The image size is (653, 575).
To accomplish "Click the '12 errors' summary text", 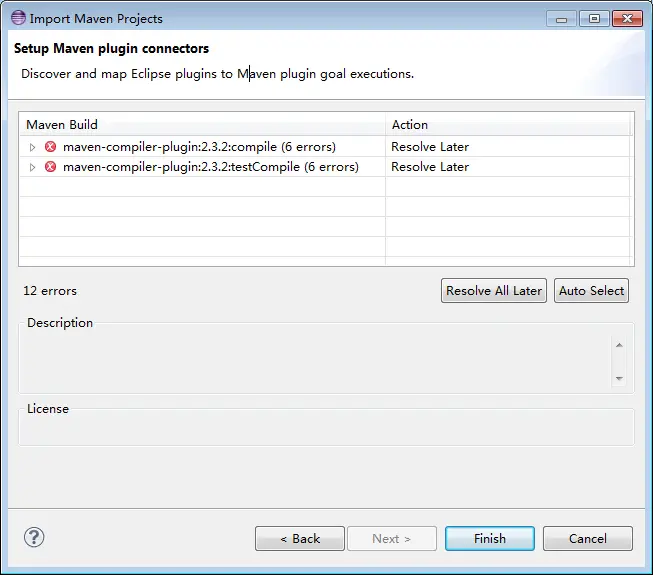I will pos(50,291).
